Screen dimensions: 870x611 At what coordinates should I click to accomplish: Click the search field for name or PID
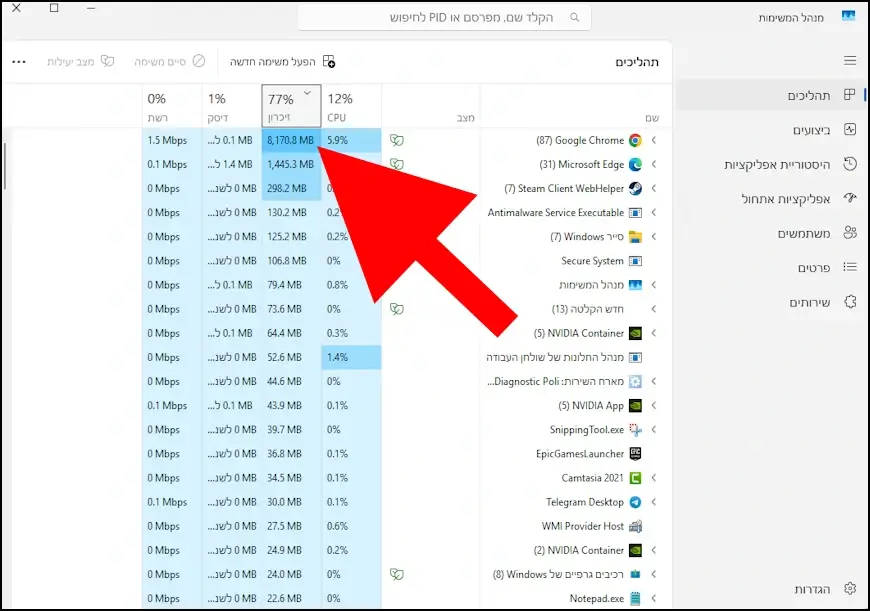click(x=444, y=17)
